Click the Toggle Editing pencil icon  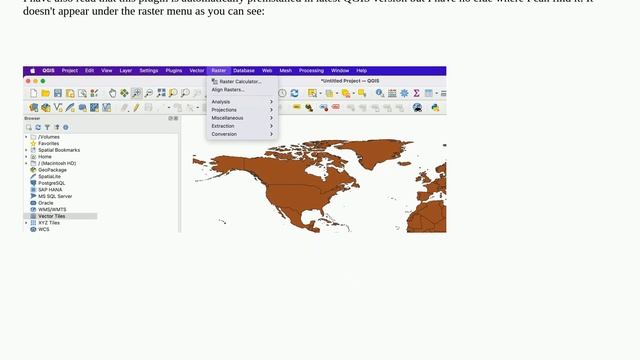pyautogui.click(x=136, y=108)
